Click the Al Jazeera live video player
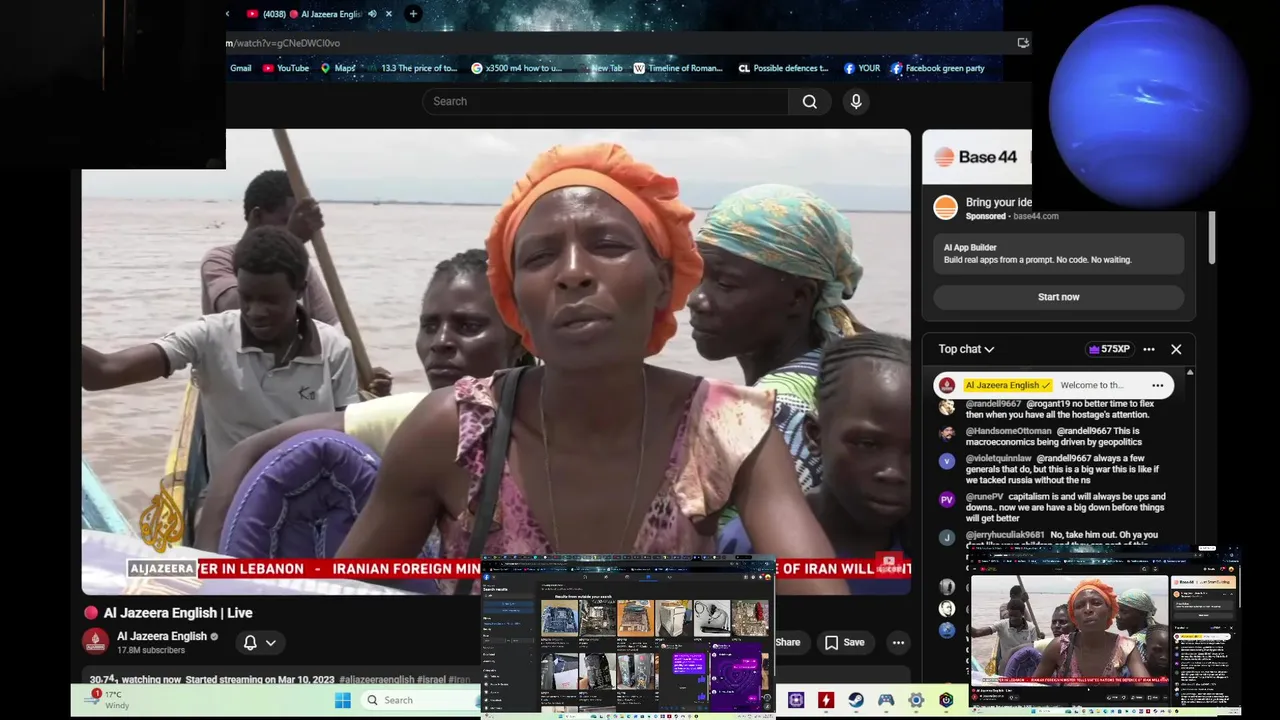The width and height of the screenshot is (1280, 720). click(496, 362)
